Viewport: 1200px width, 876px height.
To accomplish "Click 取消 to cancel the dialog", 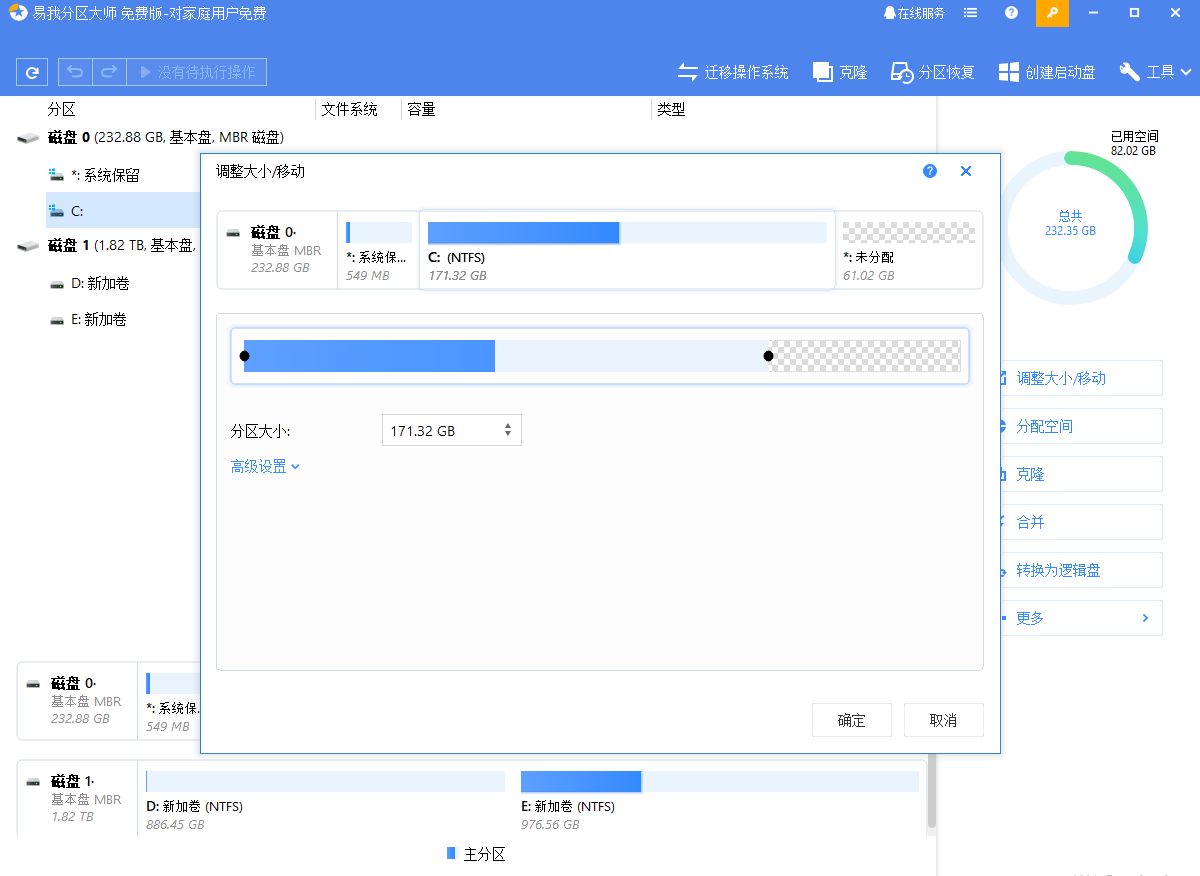I will 943,719.
